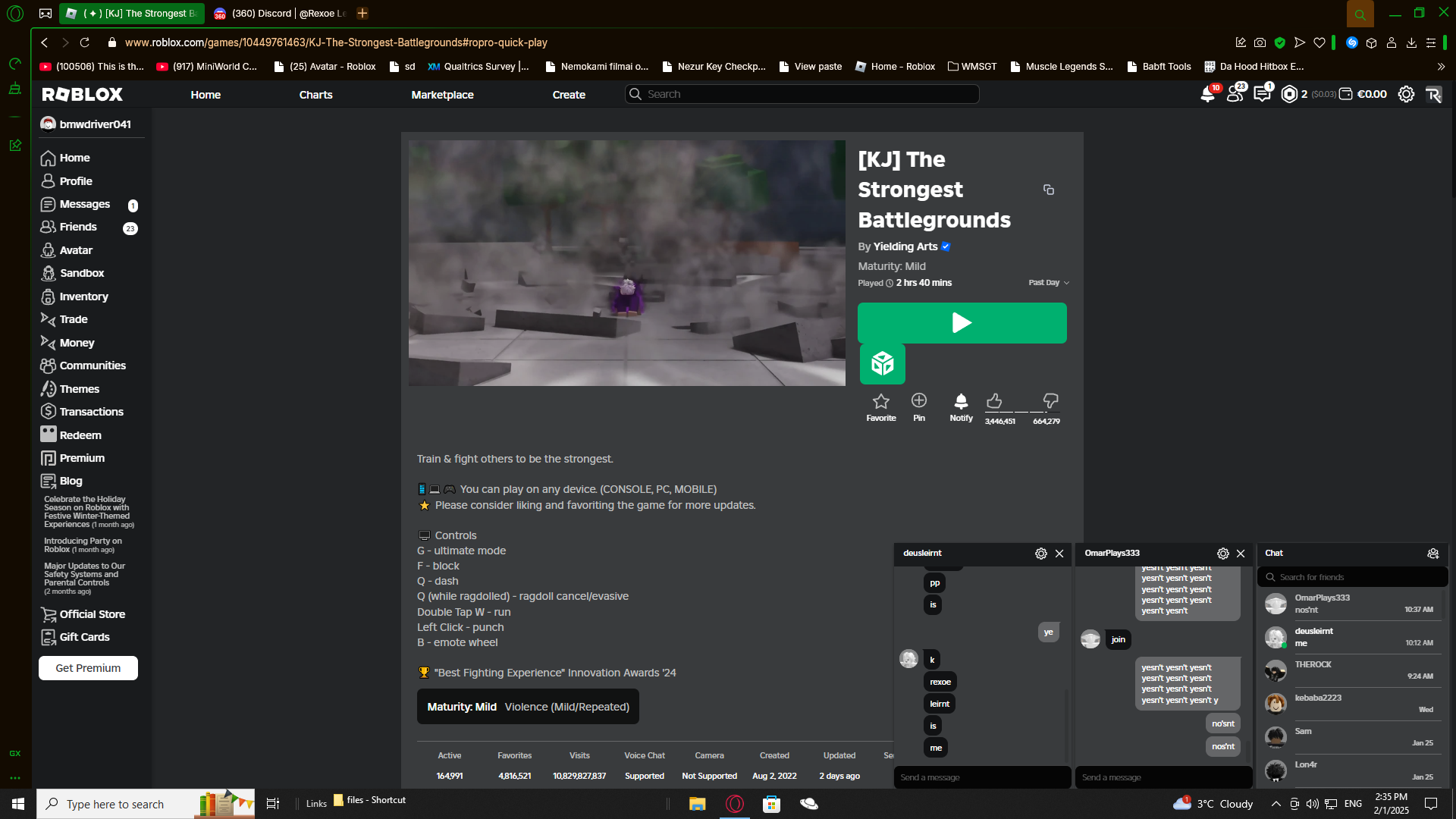Open Microsoft Store from taskbar
Viewport: 1456px width, 819px height.
tap(771, 804)
